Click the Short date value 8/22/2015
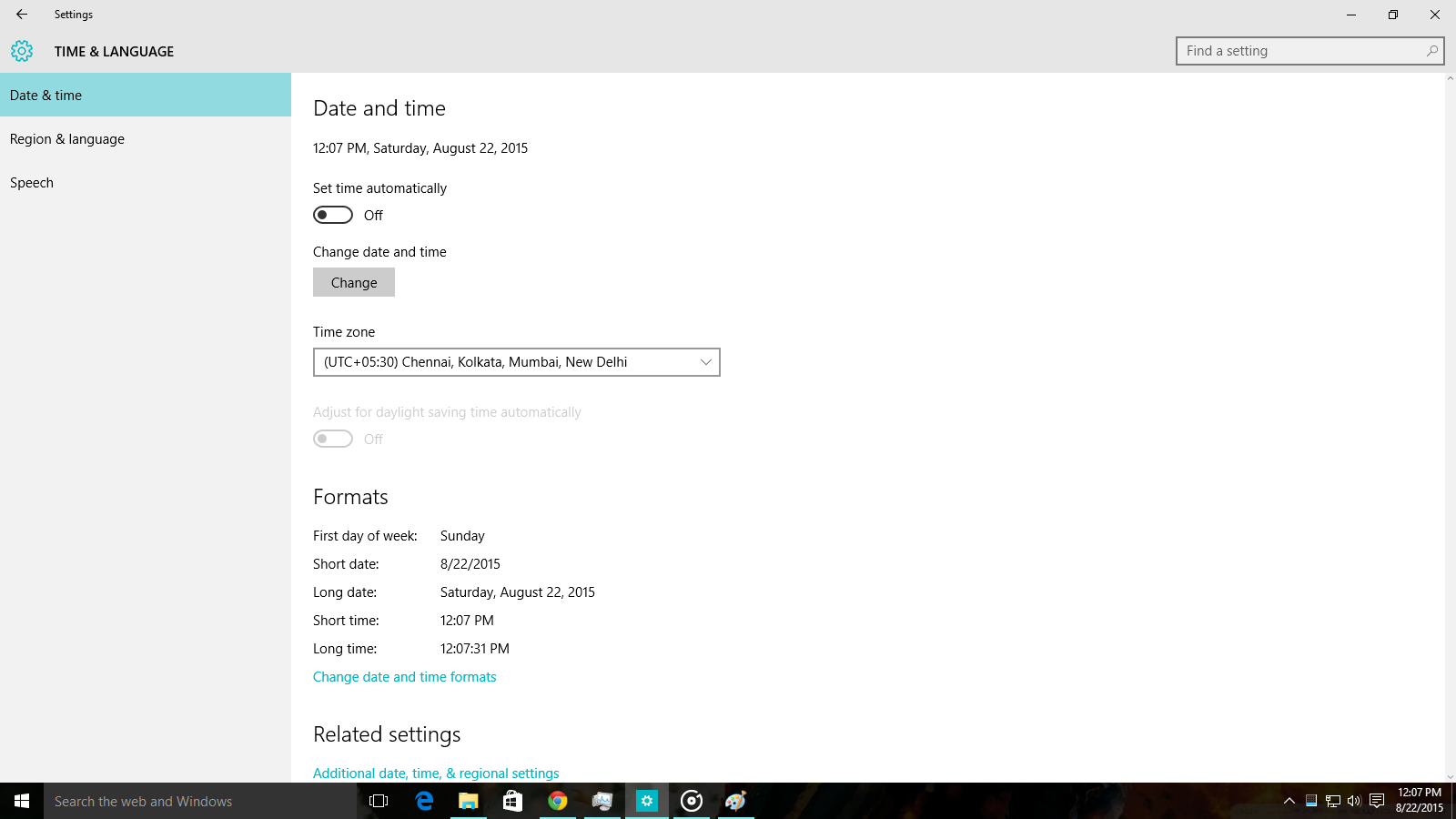The image size is (1456, 819). [x=470, y=564]
